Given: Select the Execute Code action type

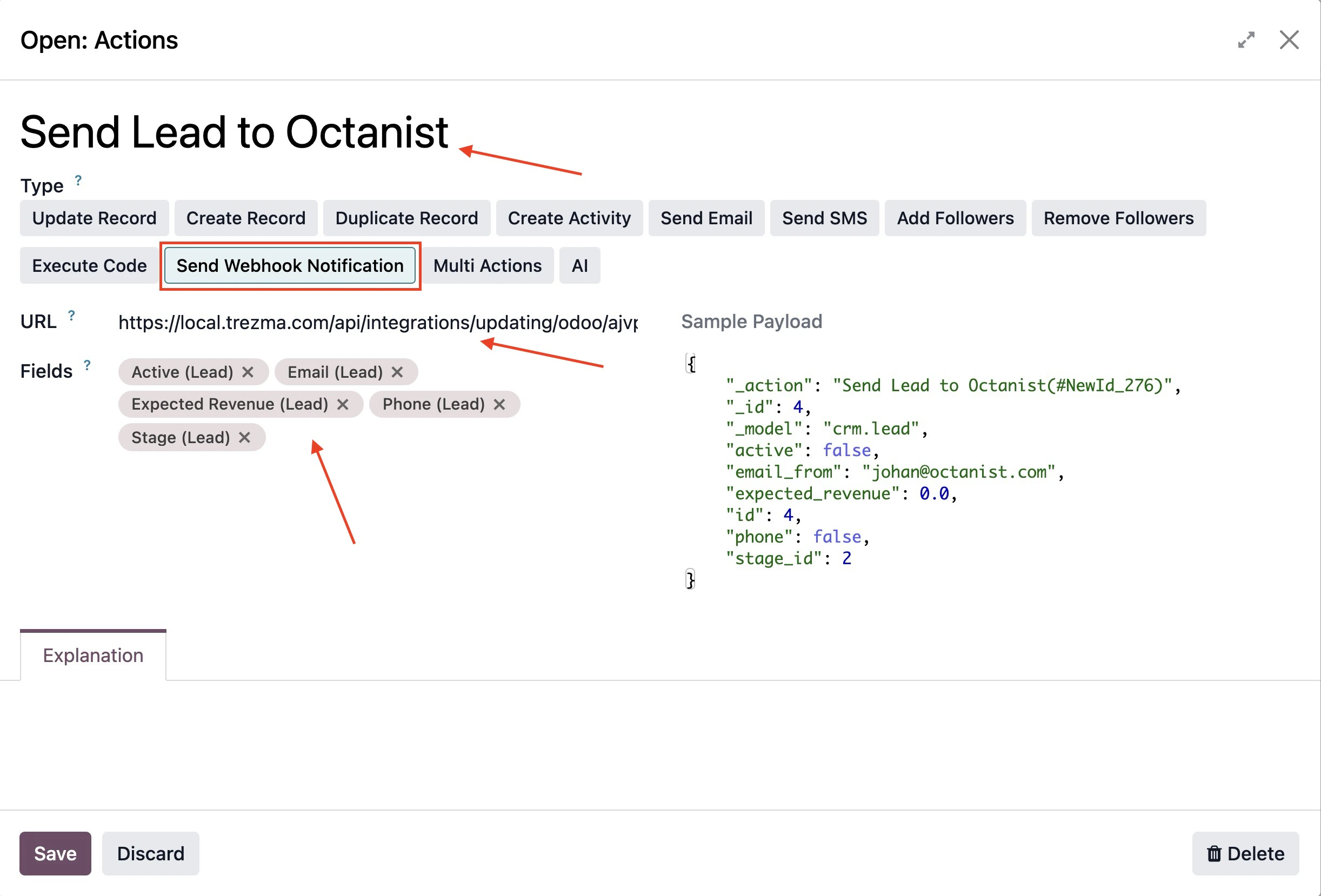Looking at the screenshot, I should [89, 266].
